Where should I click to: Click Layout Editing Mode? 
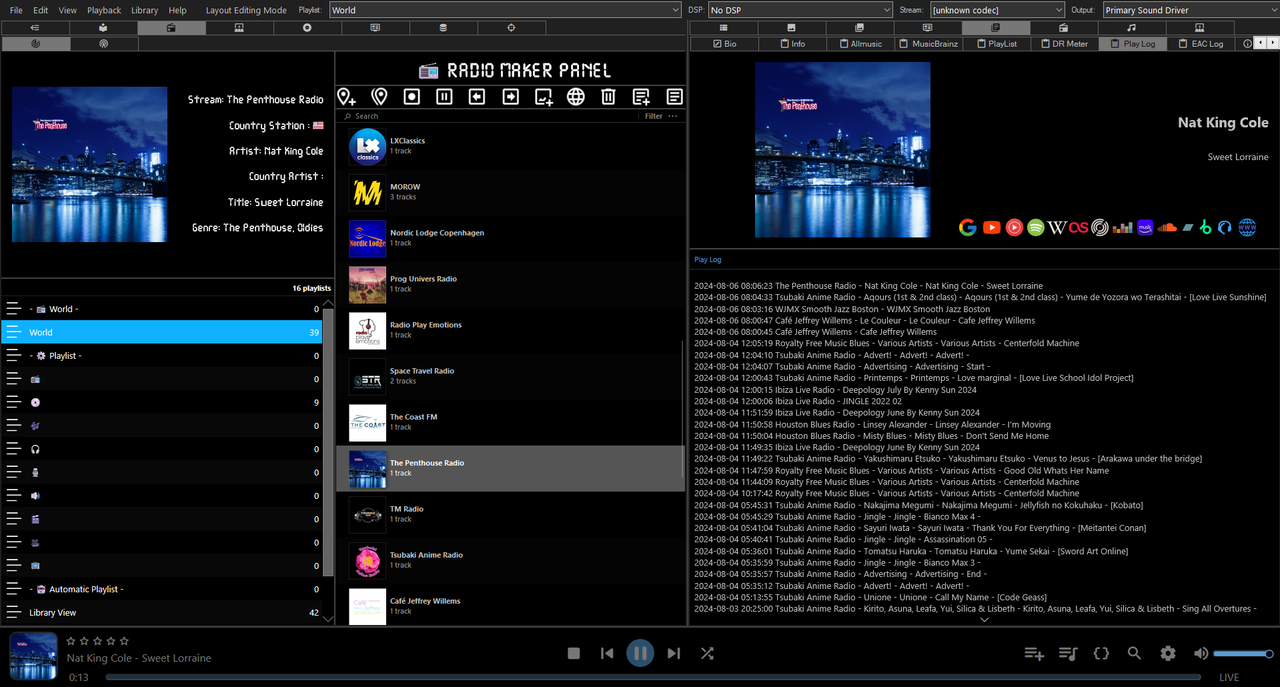pyautogui.click(x=246, y=10)
